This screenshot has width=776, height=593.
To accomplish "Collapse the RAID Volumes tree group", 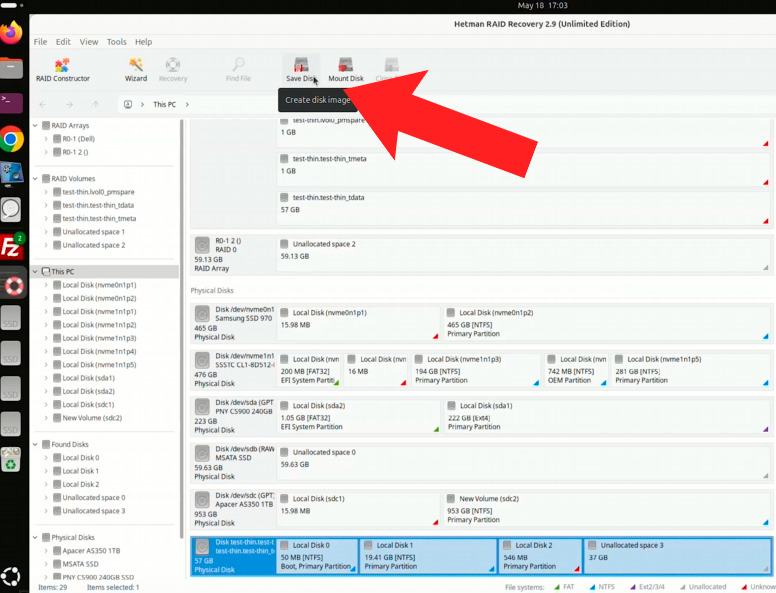I will coord(35,179).
